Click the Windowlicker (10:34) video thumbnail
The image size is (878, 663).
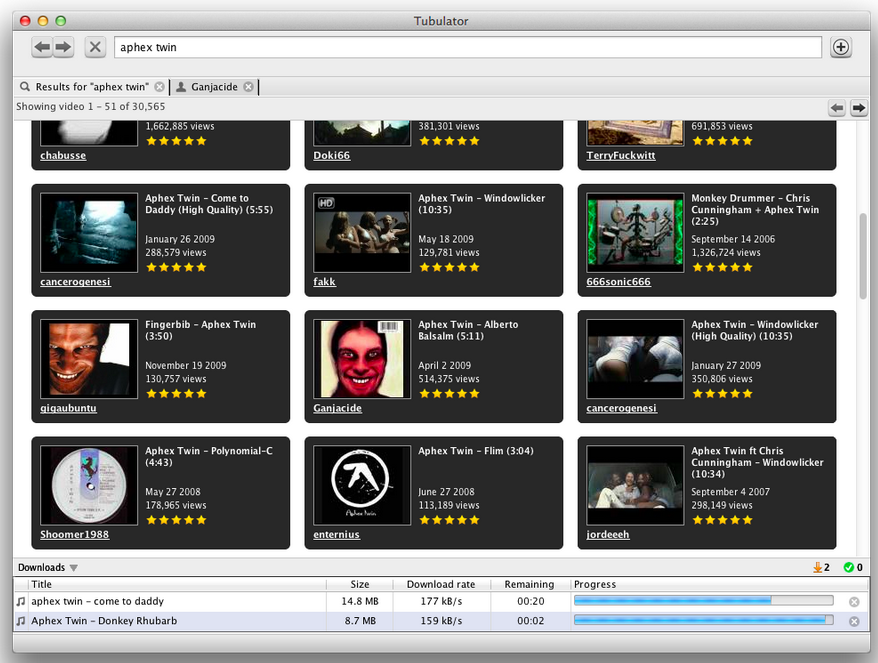click(635, 485)
